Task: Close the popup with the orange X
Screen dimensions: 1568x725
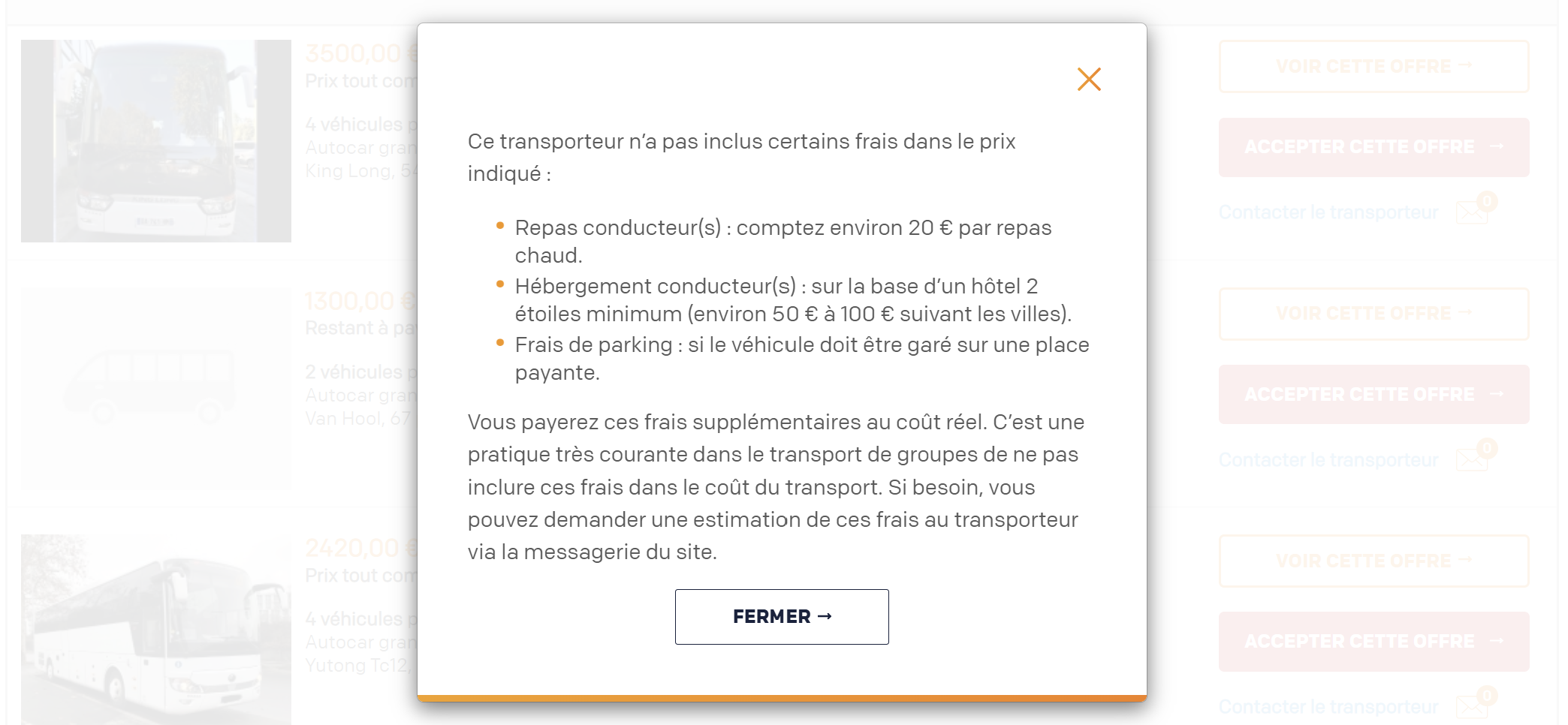Action: [x=1089, y=80]
